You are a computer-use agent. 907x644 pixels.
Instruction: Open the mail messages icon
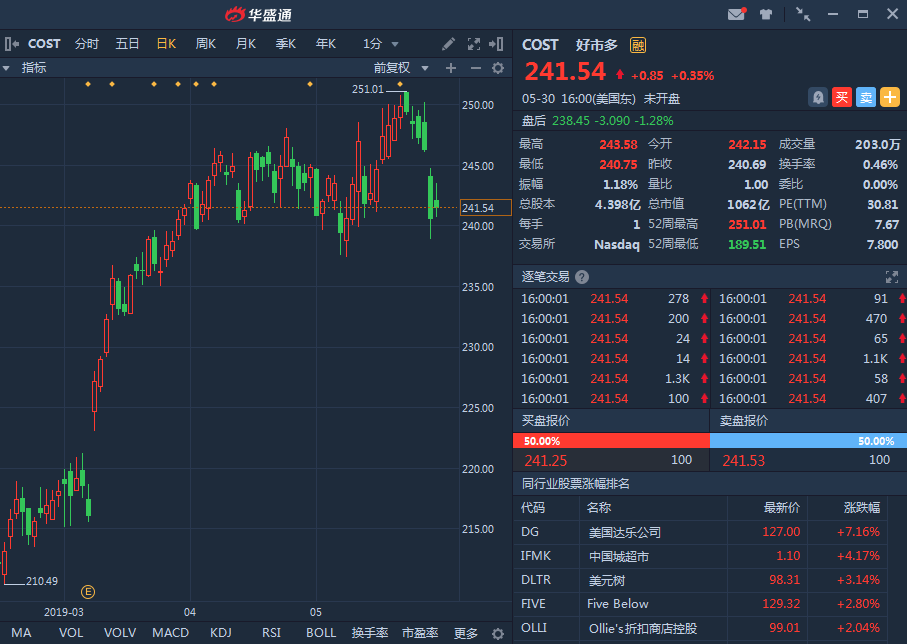tap(736, 14)
